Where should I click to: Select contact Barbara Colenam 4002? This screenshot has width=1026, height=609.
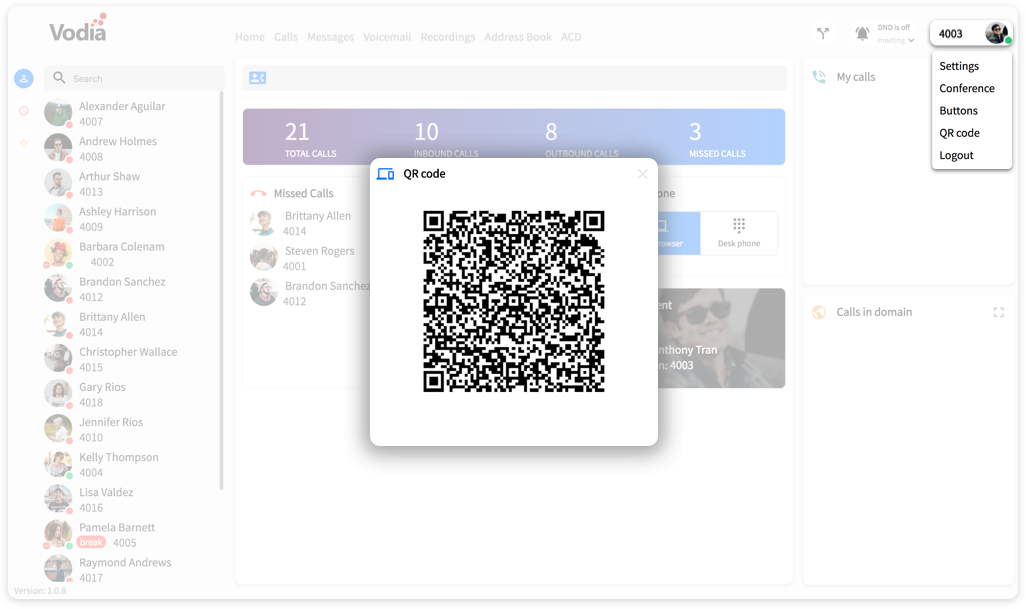tap(131, 254)
